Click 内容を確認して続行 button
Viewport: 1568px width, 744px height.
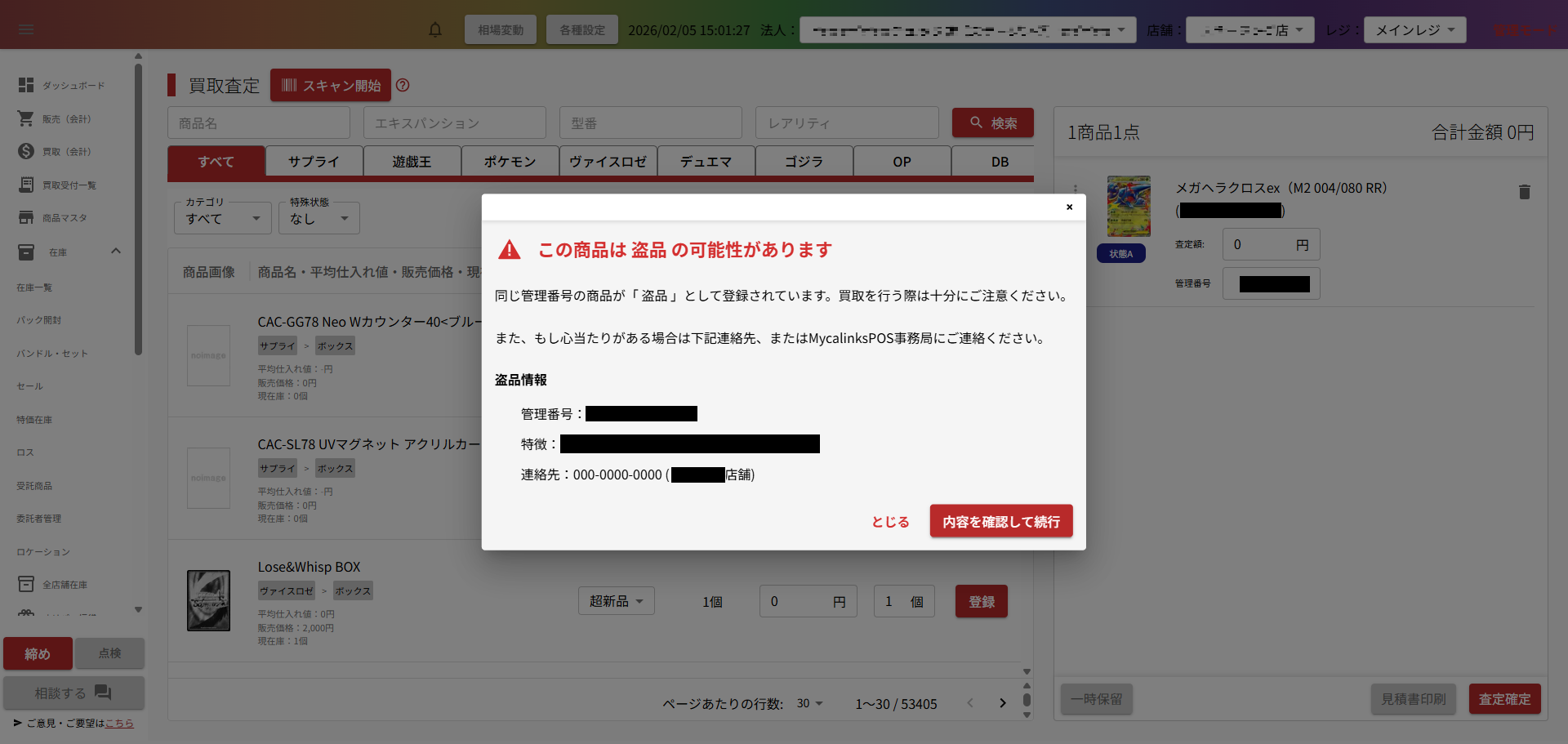click(1000, 521)
